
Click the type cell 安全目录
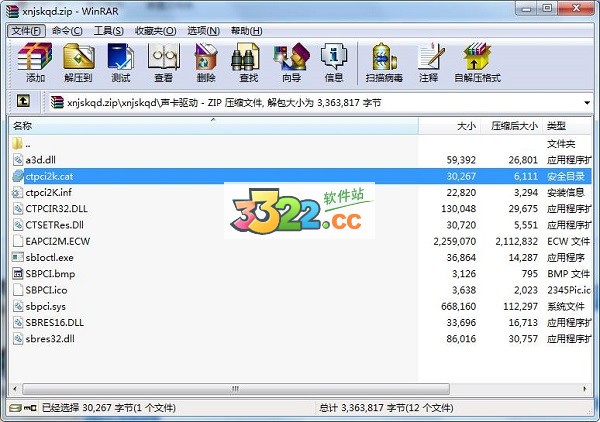click(x=566, y=176)
